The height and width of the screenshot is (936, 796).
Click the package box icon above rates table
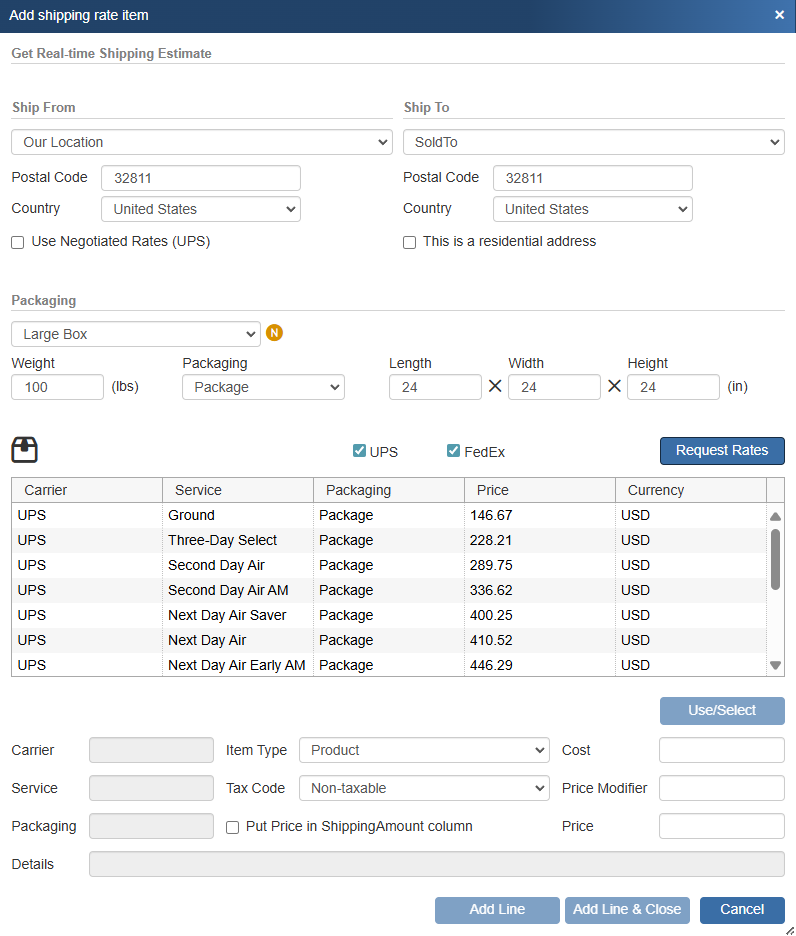pyautogui.click(x=25, y=450)
